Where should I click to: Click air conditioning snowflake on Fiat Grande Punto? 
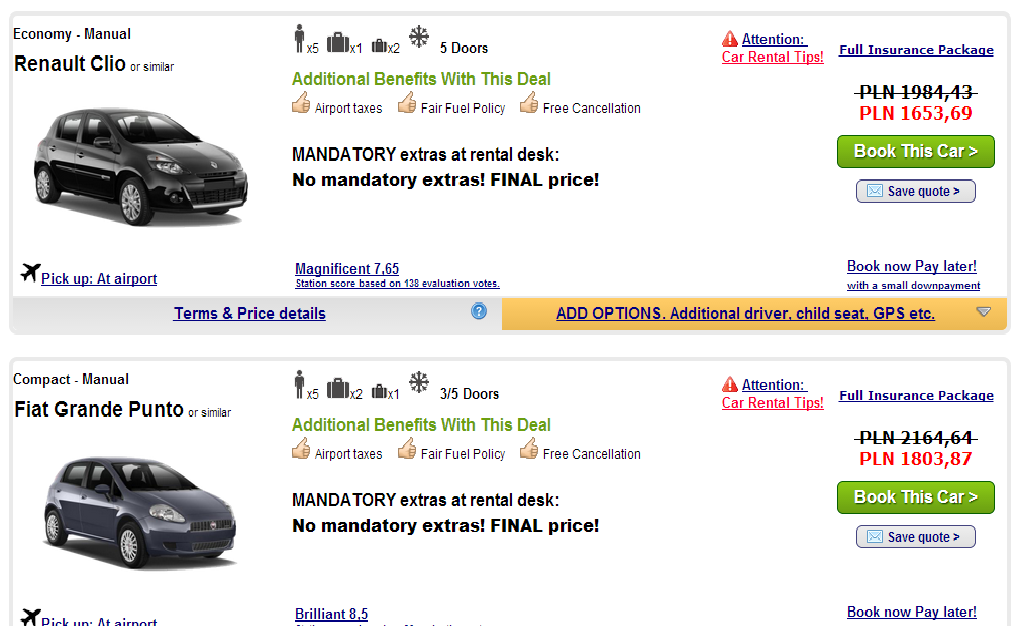[x=419, y=382]
